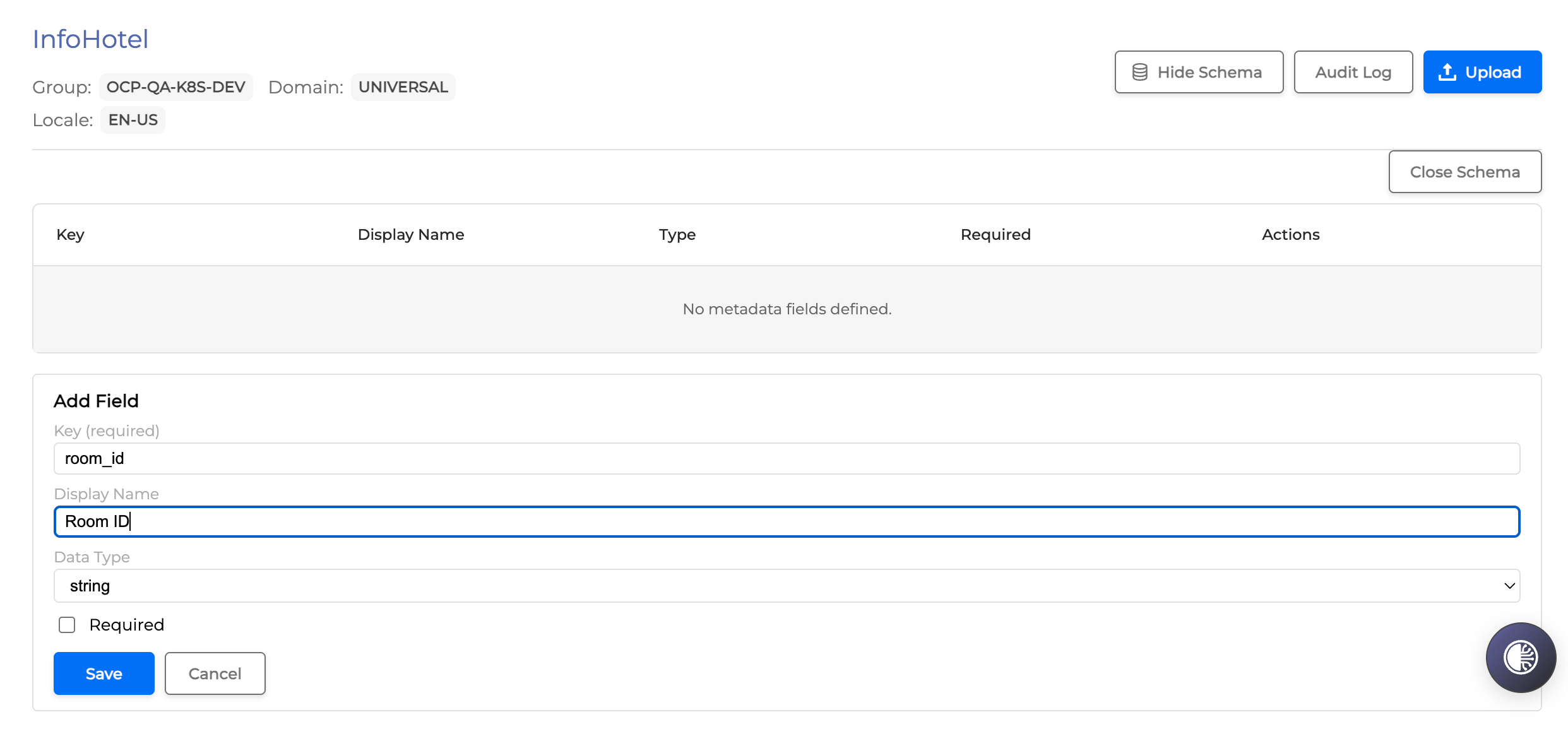
Task: Click the Upload button
Action: click(1482, 72)
